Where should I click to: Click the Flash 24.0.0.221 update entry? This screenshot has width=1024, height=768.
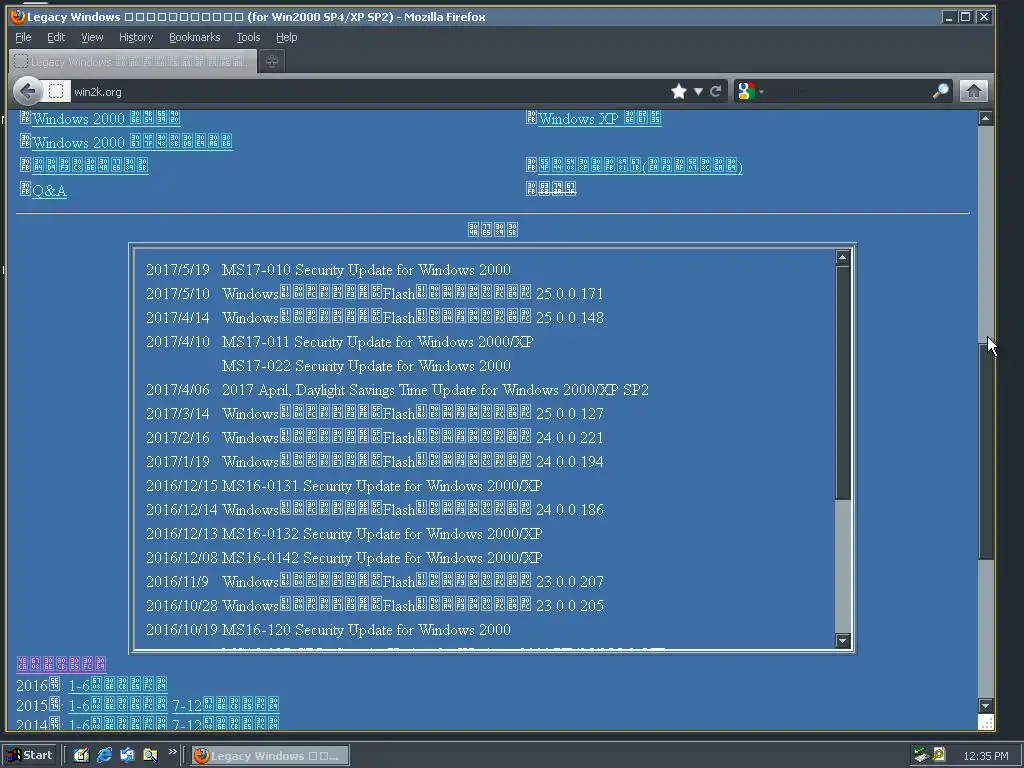[x=413, y=438]
